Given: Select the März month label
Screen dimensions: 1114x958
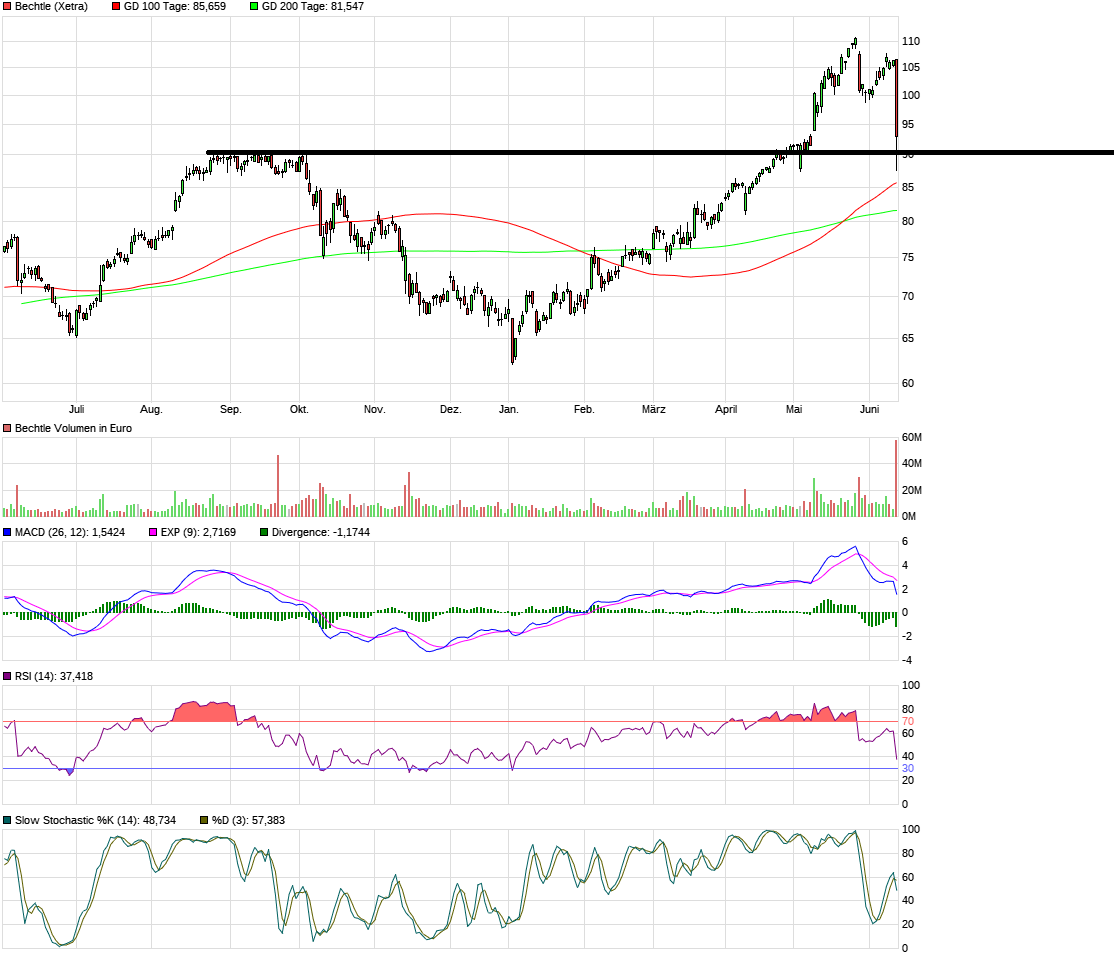Looking at the screenshot, I should tap(653, 409).
